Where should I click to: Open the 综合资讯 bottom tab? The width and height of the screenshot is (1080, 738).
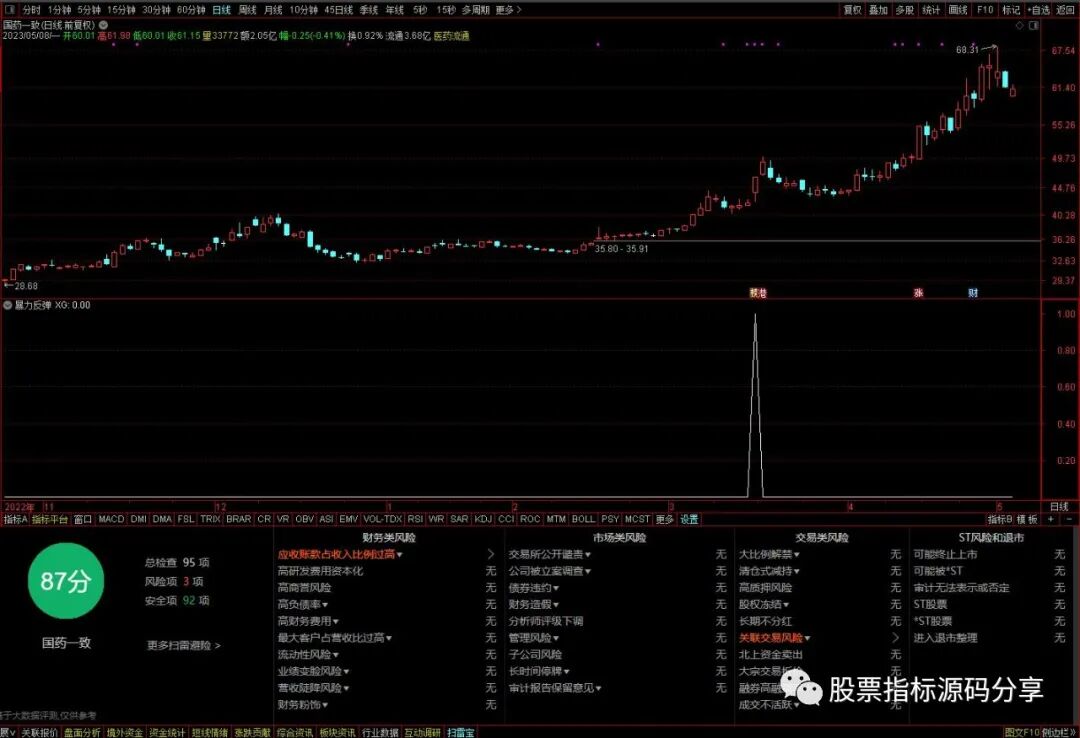coord(295,732)
